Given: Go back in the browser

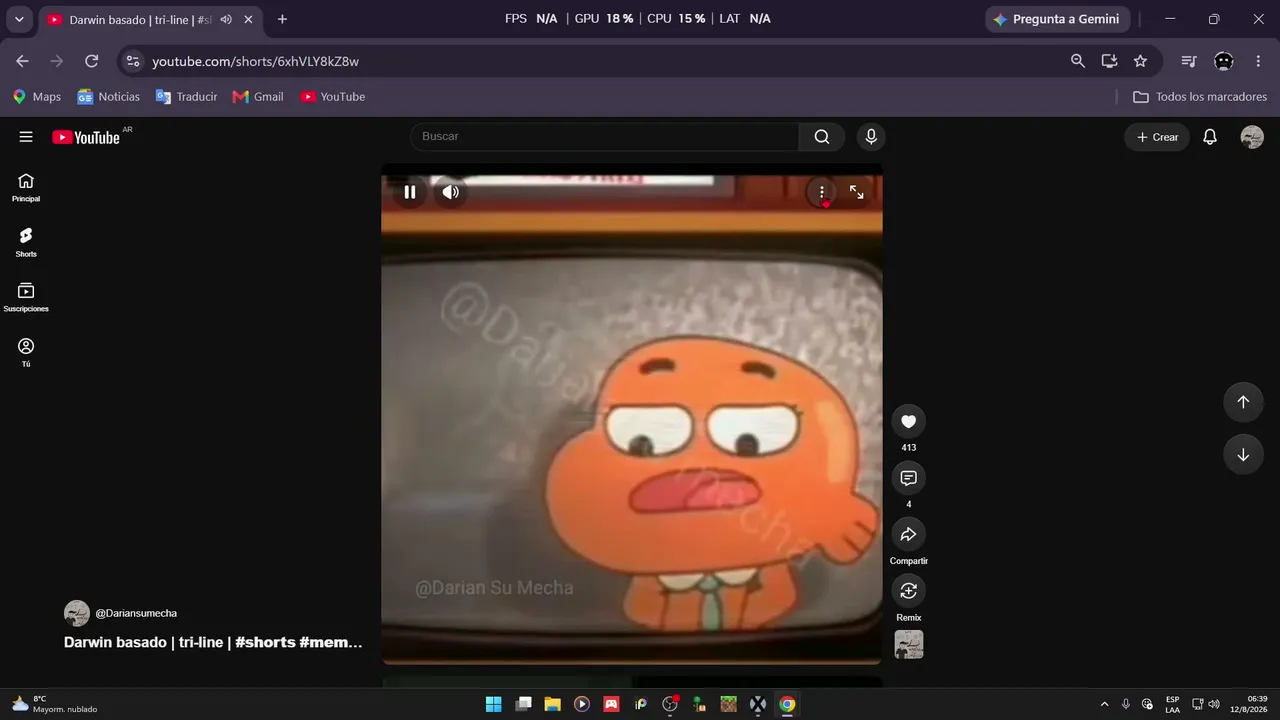Looking at the screenshot, I should pos(22,61).
